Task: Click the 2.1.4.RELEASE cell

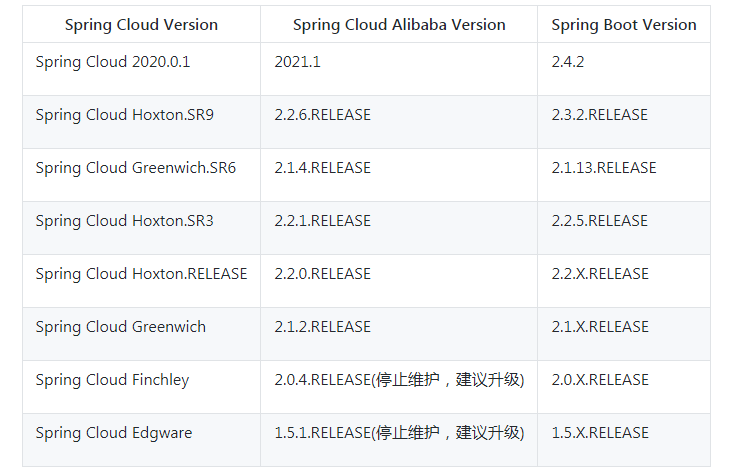Action: click(x=399, y=175)
